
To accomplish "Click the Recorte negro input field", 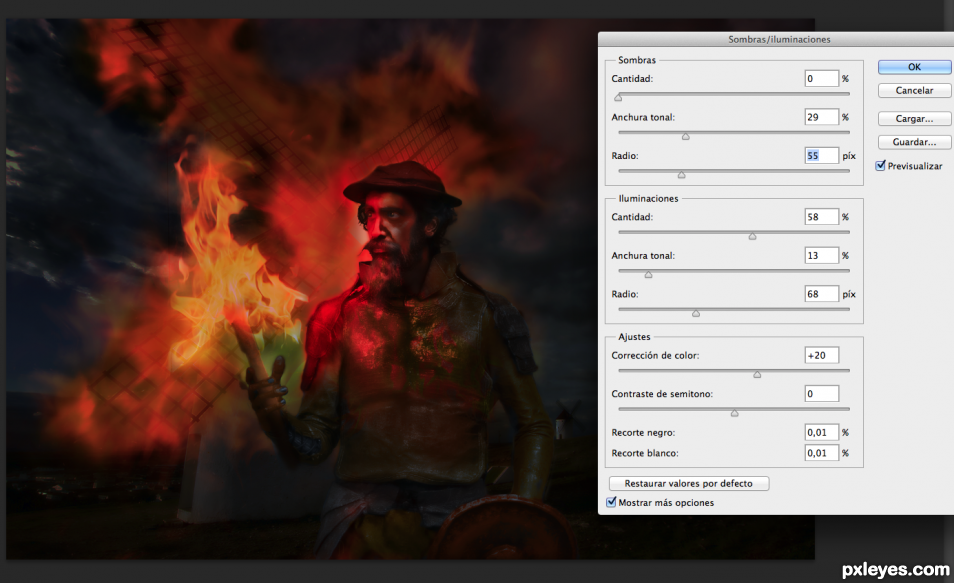I will [x=821, y=433].
